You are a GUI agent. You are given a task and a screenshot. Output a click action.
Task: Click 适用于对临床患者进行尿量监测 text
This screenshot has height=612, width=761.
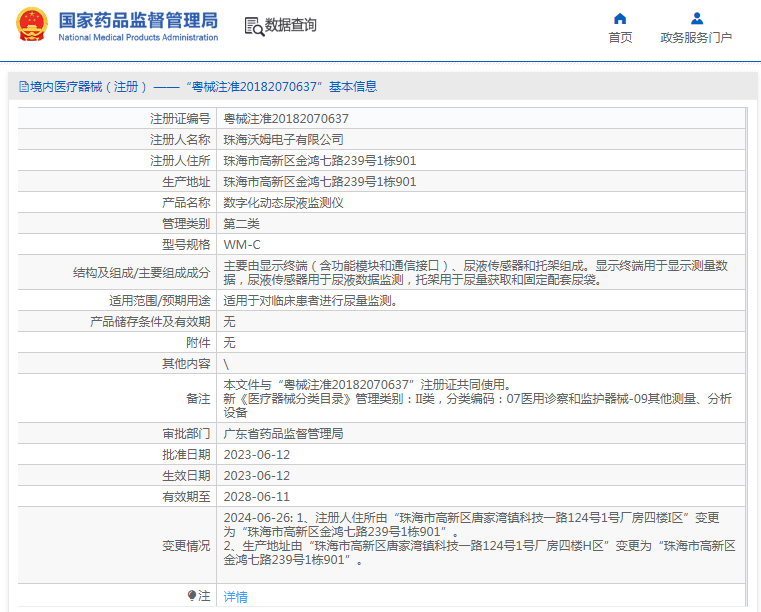point(311,301)
